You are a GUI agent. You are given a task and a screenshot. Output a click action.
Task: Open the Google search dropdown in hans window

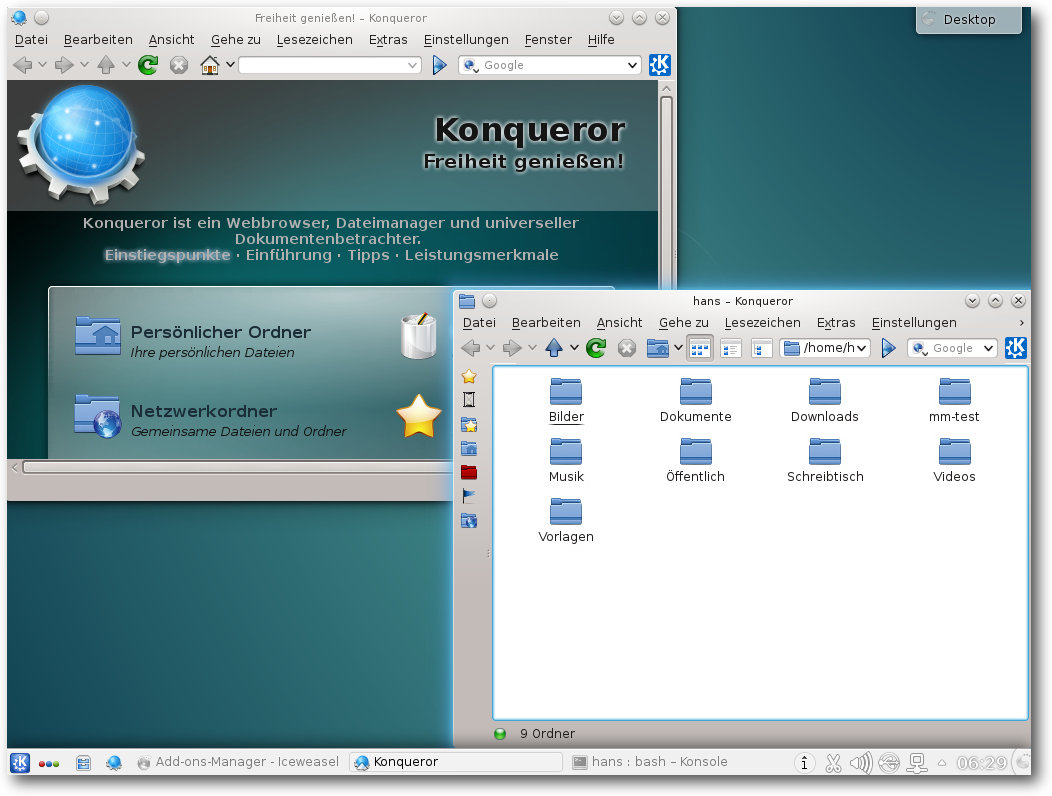[x=988, y=348]
